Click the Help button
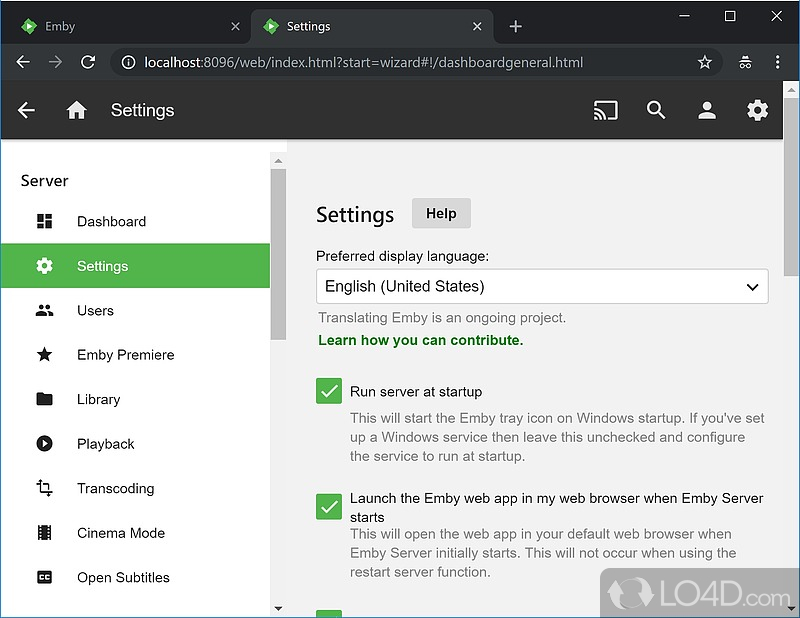 click(441, 213)
